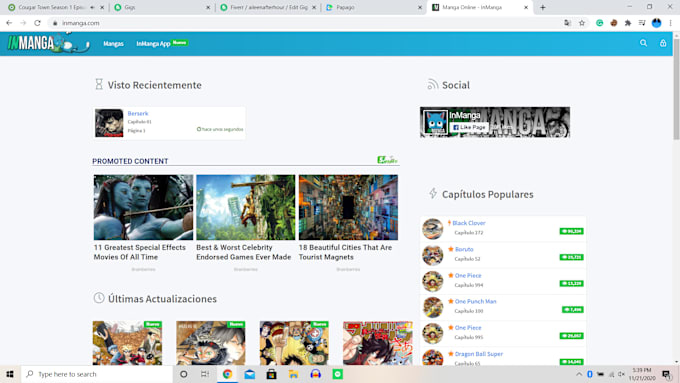Click Facebook Like Page button
The width and height of the screenshot is (680, 383).
click(469, 128)
